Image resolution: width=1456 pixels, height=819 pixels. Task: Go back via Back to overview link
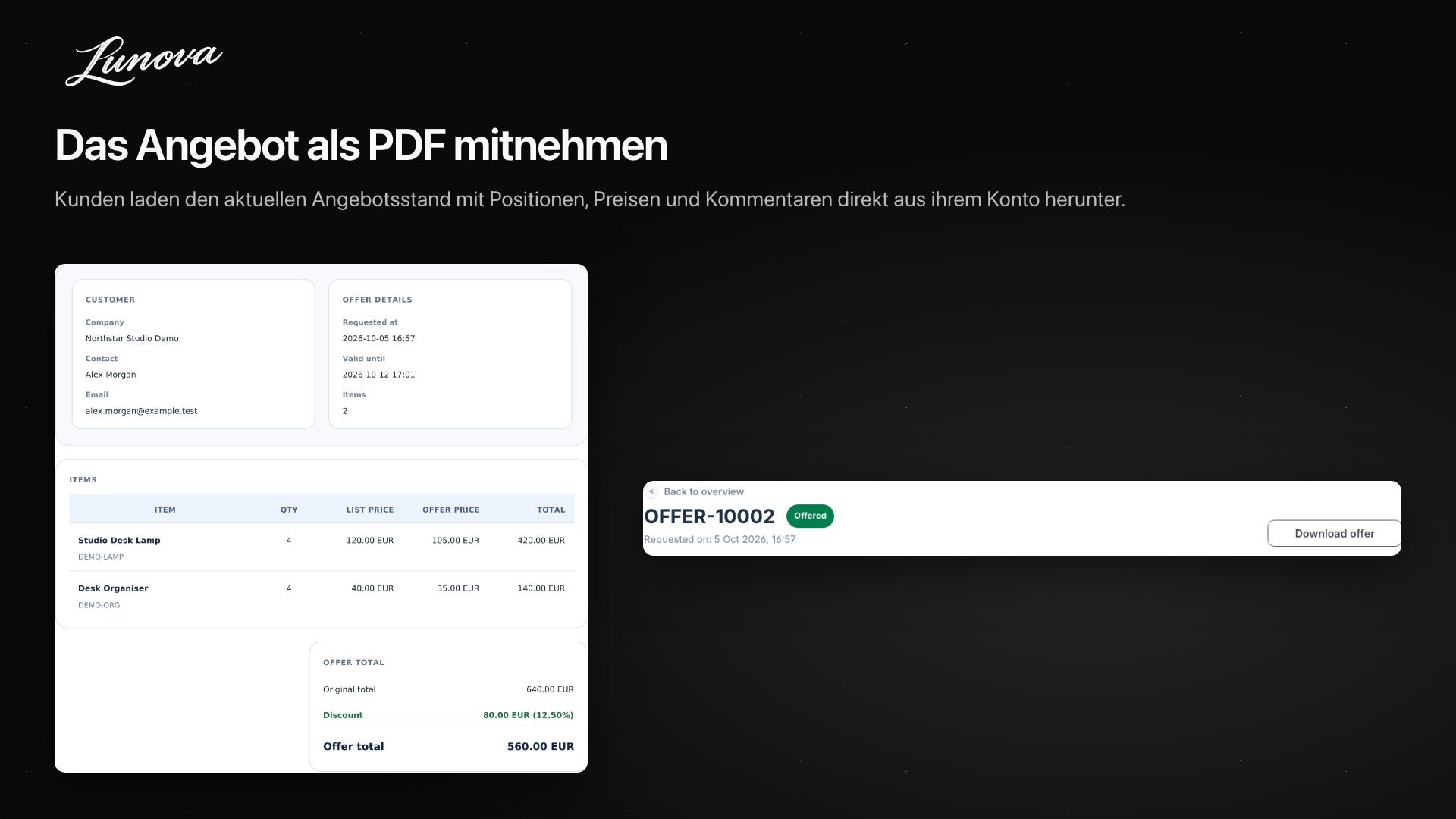[703, 491]
